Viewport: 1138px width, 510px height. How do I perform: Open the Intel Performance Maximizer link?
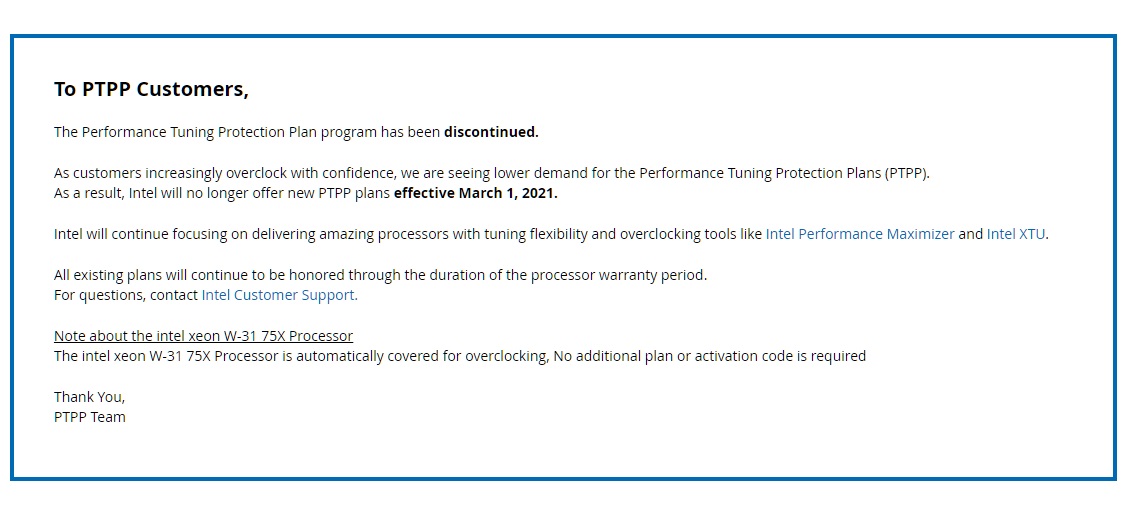point(860,234)
